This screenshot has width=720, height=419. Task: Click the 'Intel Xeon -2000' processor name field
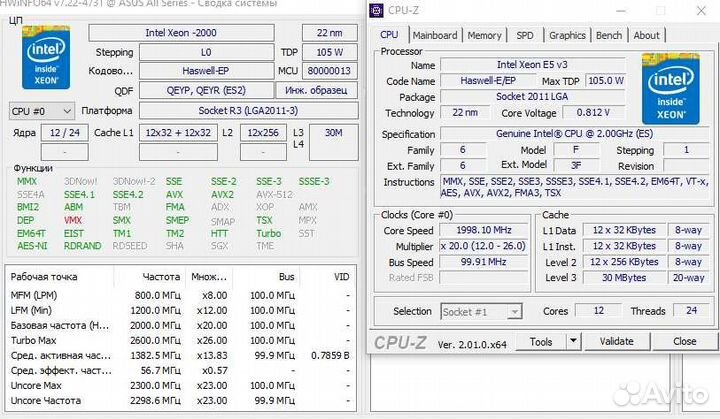point(181,33)
